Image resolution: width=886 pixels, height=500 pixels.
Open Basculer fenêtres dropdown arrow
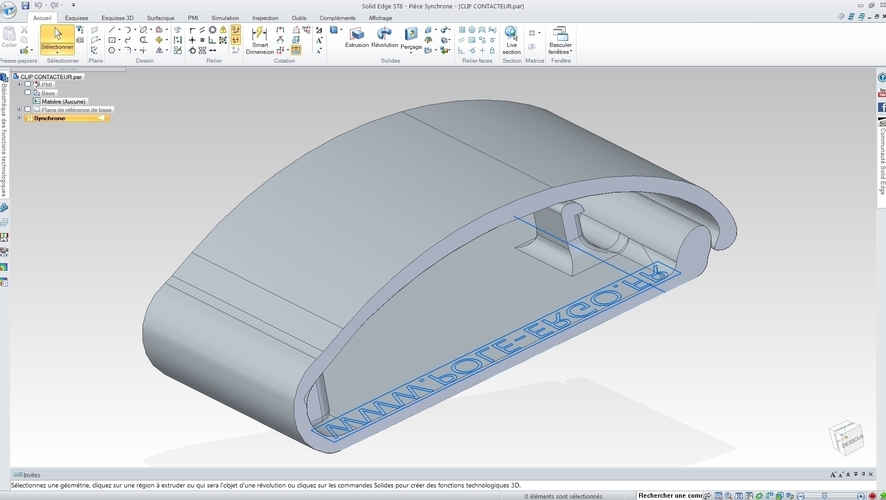click(x=571, y=52)
